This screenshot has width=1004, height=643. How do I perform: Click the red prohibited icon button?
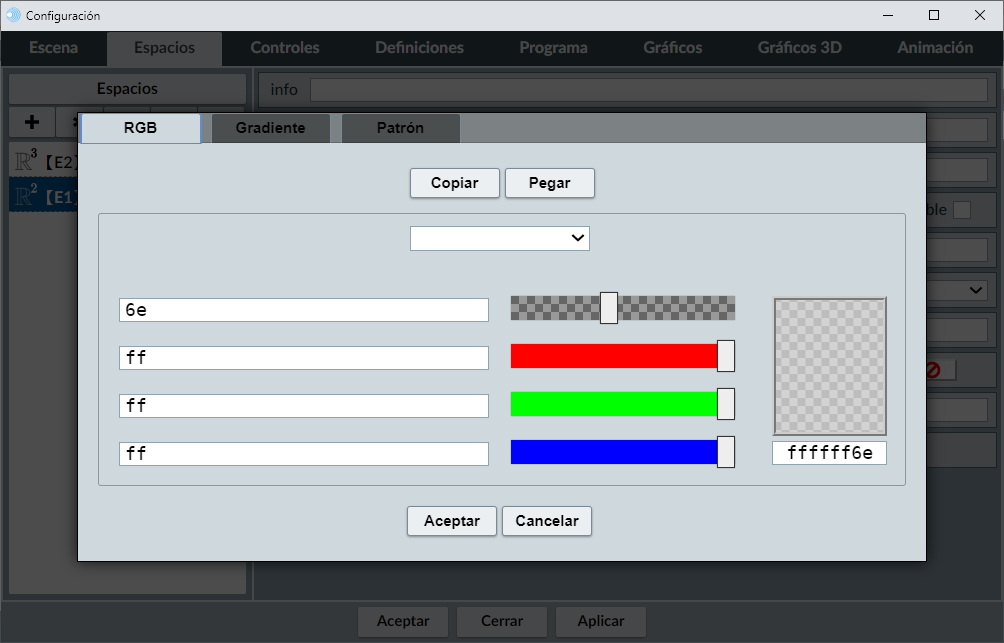[932, 370]
